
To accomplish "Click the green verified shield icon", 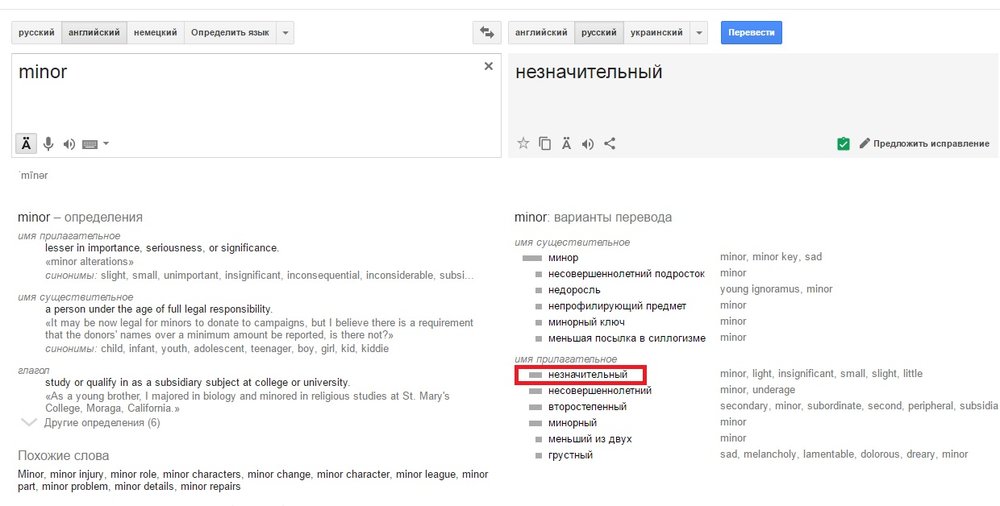I will [x=843, y=144].
